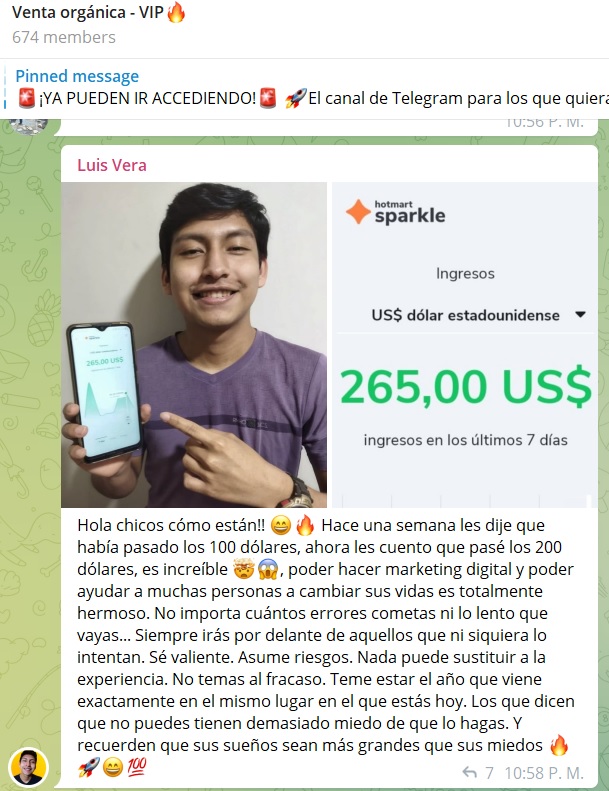Open Luis Vera's round avatar photo
The image size is (609, 791).
(28, 767)
